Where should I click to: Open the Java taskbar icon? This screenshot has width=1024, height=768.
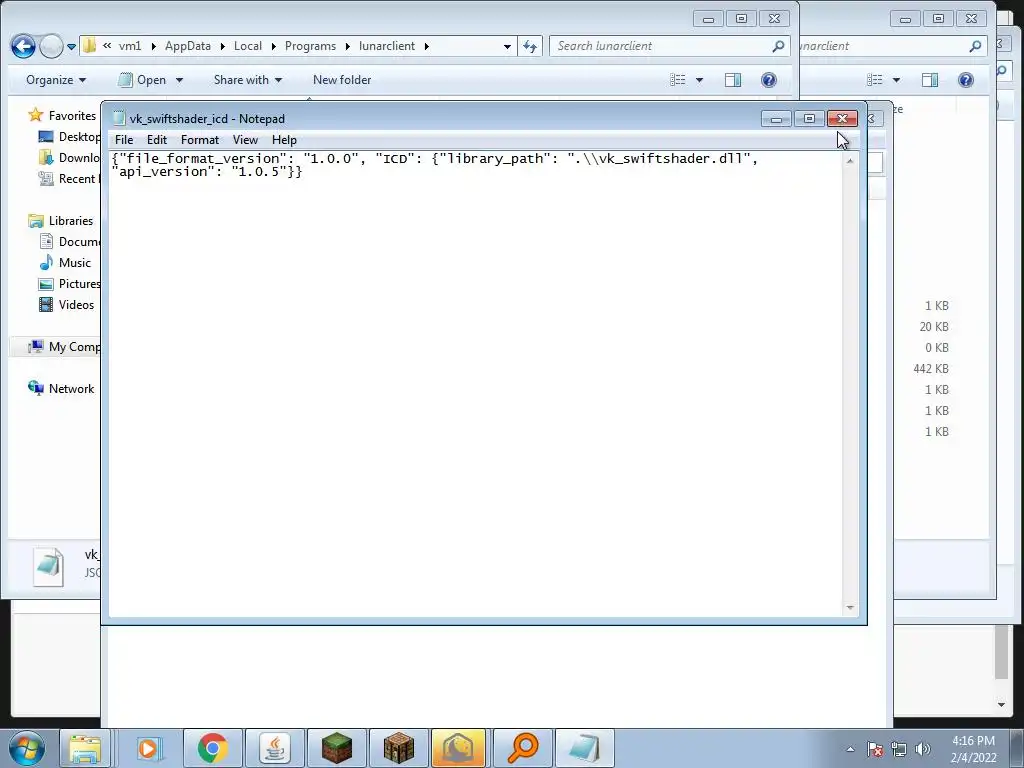coord(275,748)
